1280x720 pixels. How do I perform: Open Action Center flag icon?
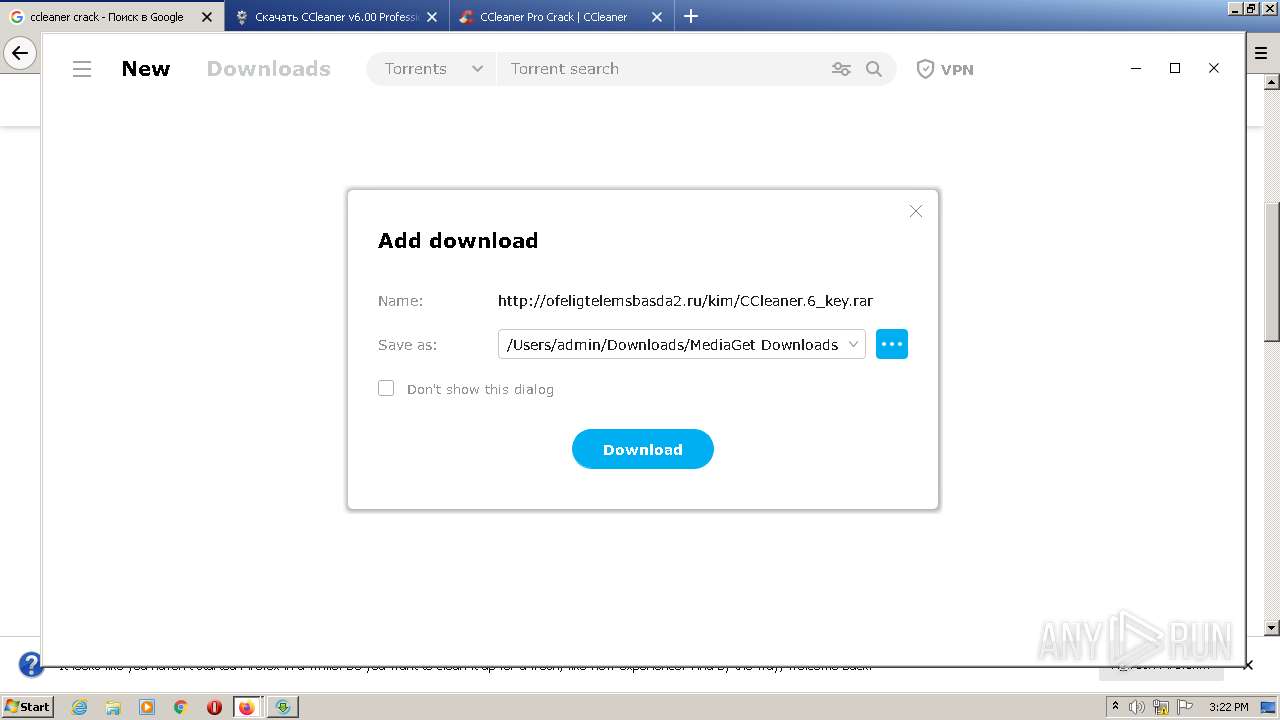(x=1183, y=707)
